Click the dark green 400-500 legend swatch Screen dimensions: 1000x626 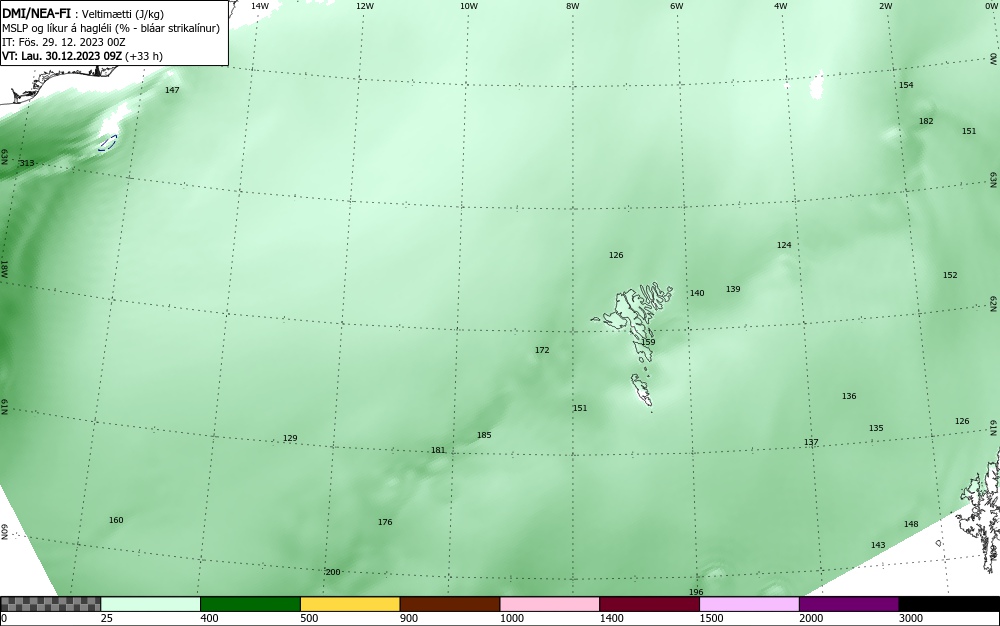[x=250, y=604]
